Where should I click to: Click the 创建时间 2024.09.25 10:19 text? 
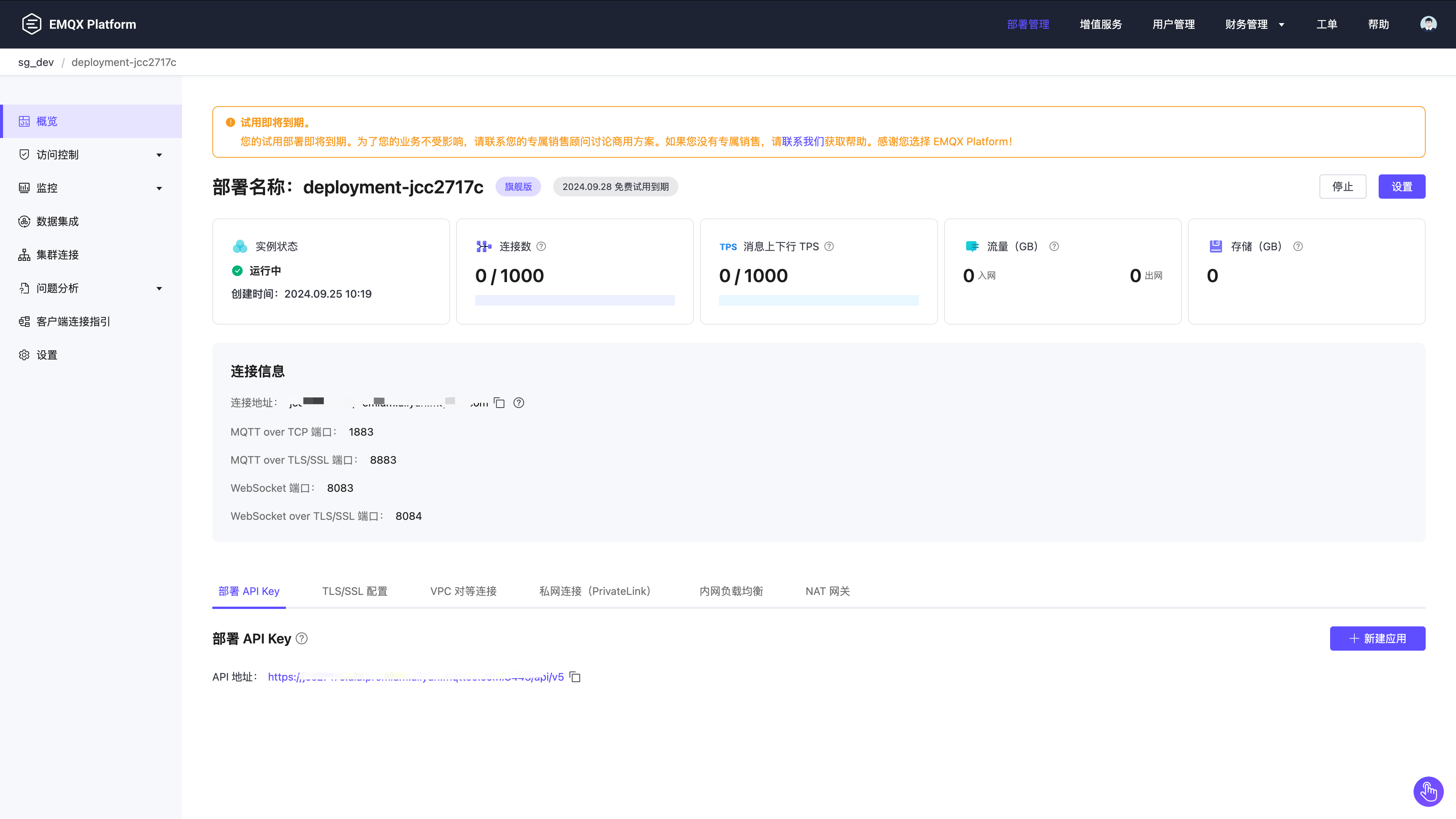301,294
